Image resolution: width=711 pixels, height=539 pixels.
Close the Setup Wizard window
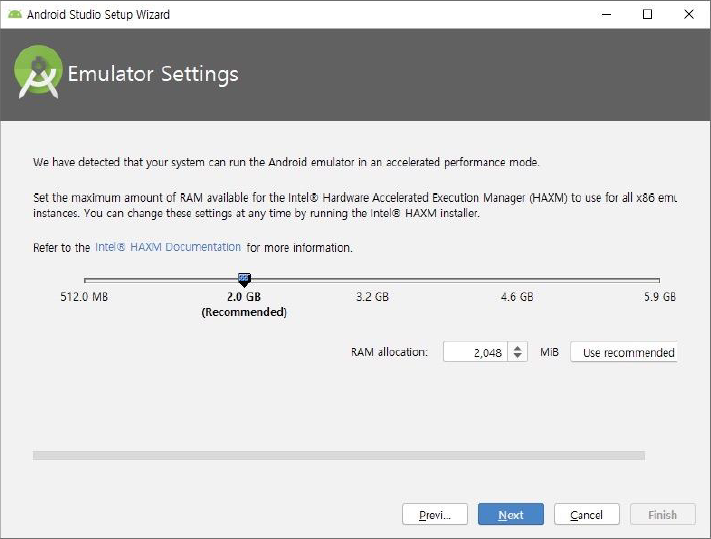(x=688, y=15)
